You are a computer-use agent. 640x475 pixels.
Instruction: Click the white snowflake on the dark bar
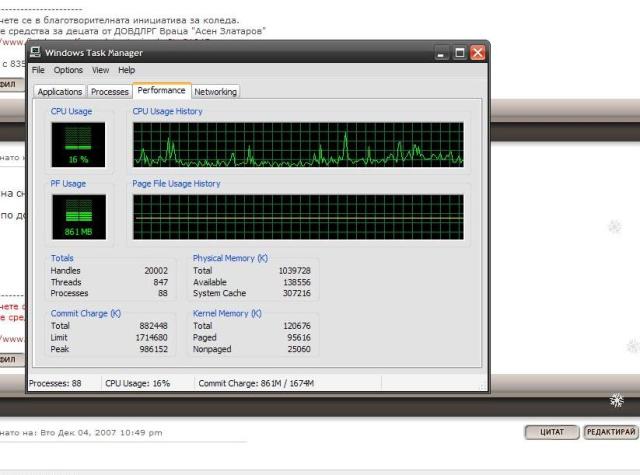617,401
